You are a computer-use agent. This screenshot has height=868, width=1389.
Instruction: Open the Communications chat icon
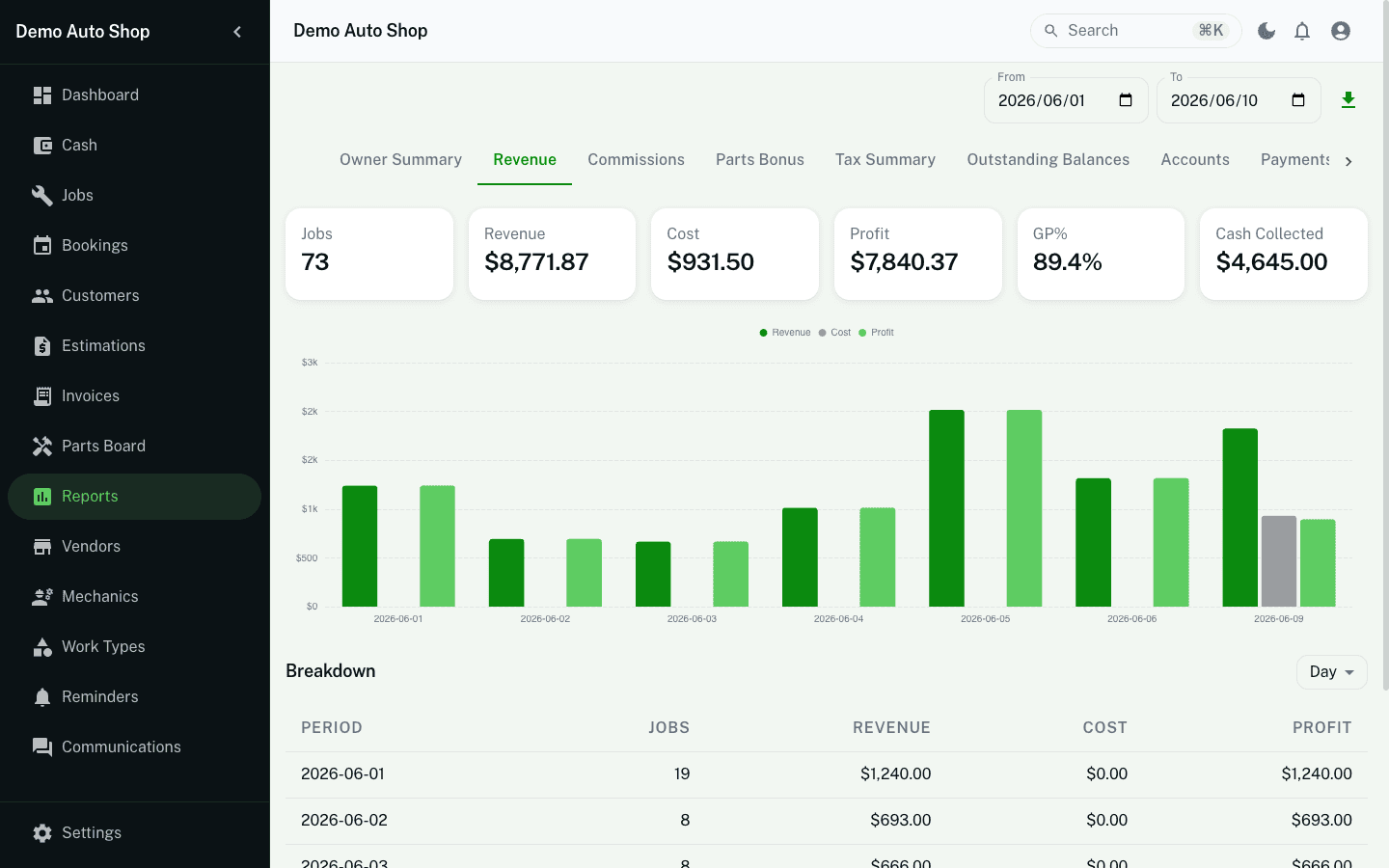[x=42, y=747]
